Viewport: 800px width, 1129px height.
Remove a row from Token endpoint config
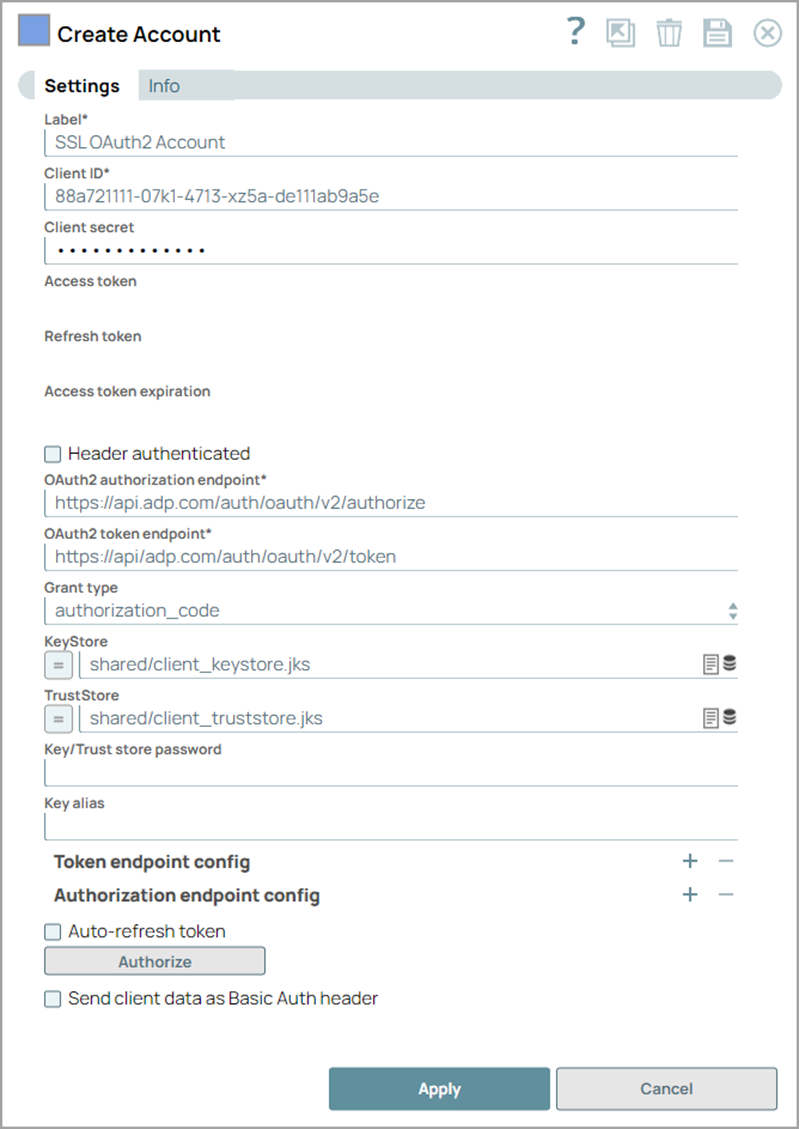point(726,862)
